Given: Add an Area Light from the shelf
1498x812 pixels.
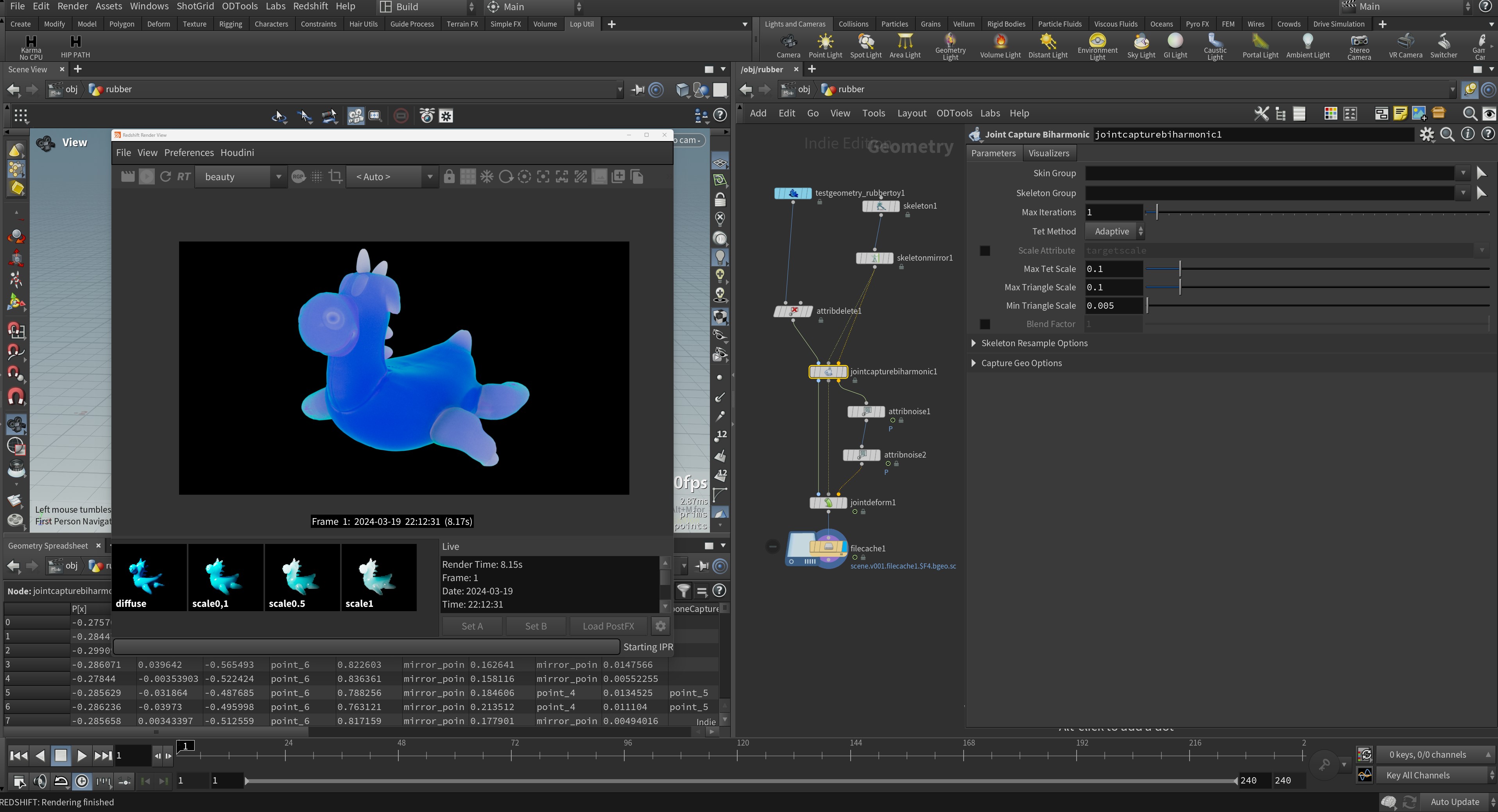Looking at the screenshot, I should tap(905, 45).
